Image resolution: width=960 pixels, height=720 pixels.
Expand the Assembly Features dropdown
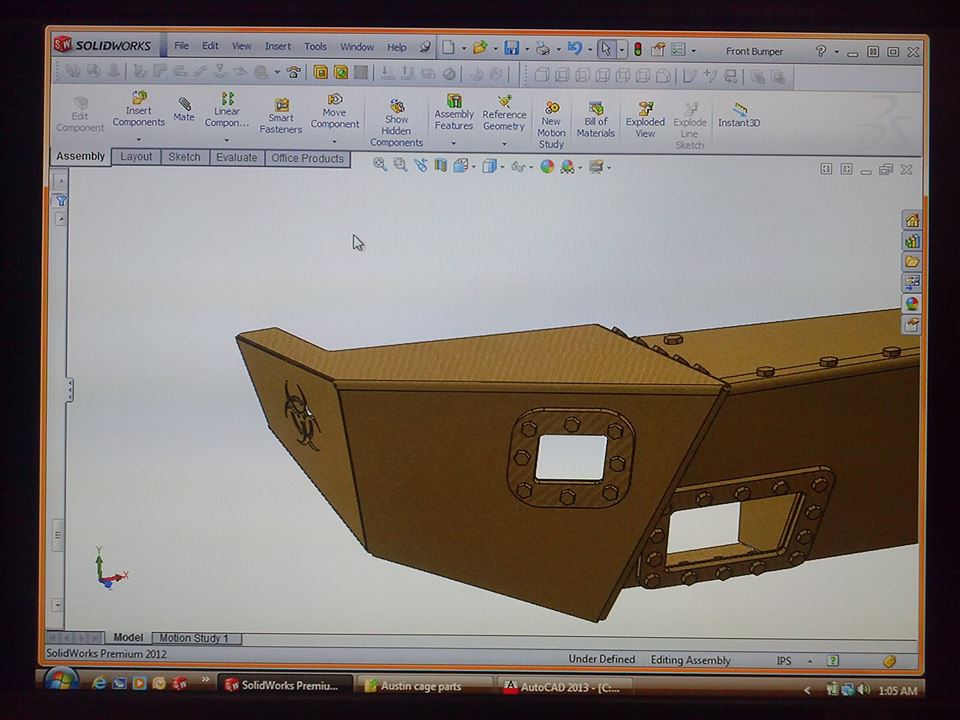[x=454, y=144]
